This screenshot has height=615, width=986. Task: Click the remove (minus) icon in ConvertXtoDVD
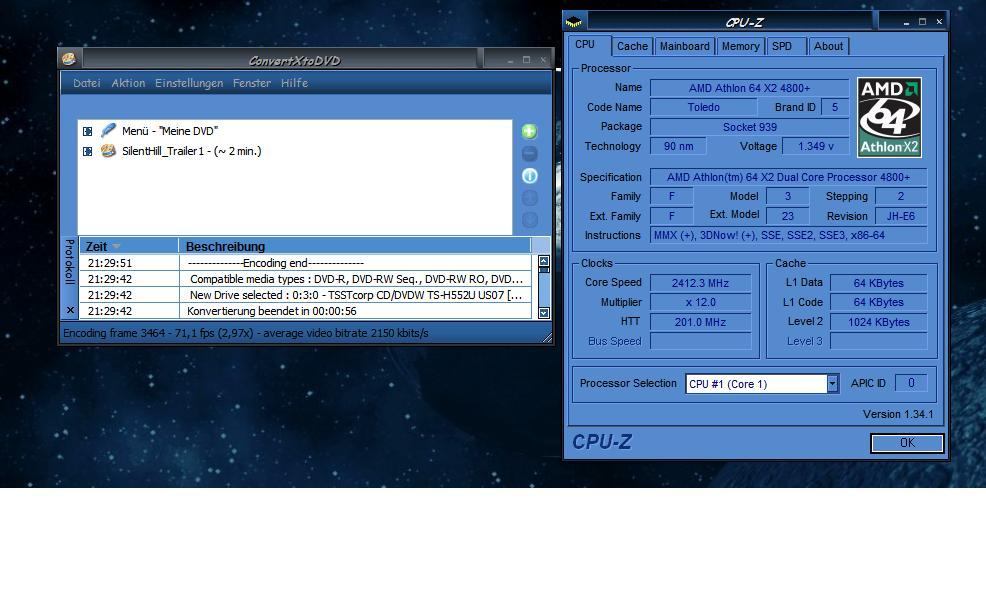click(529, 153)
